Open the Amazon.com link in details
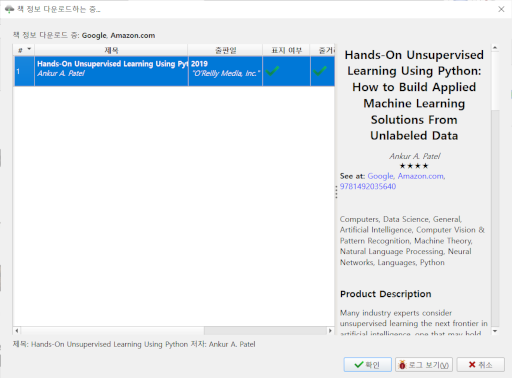512x378 pixels. point(421,176)
